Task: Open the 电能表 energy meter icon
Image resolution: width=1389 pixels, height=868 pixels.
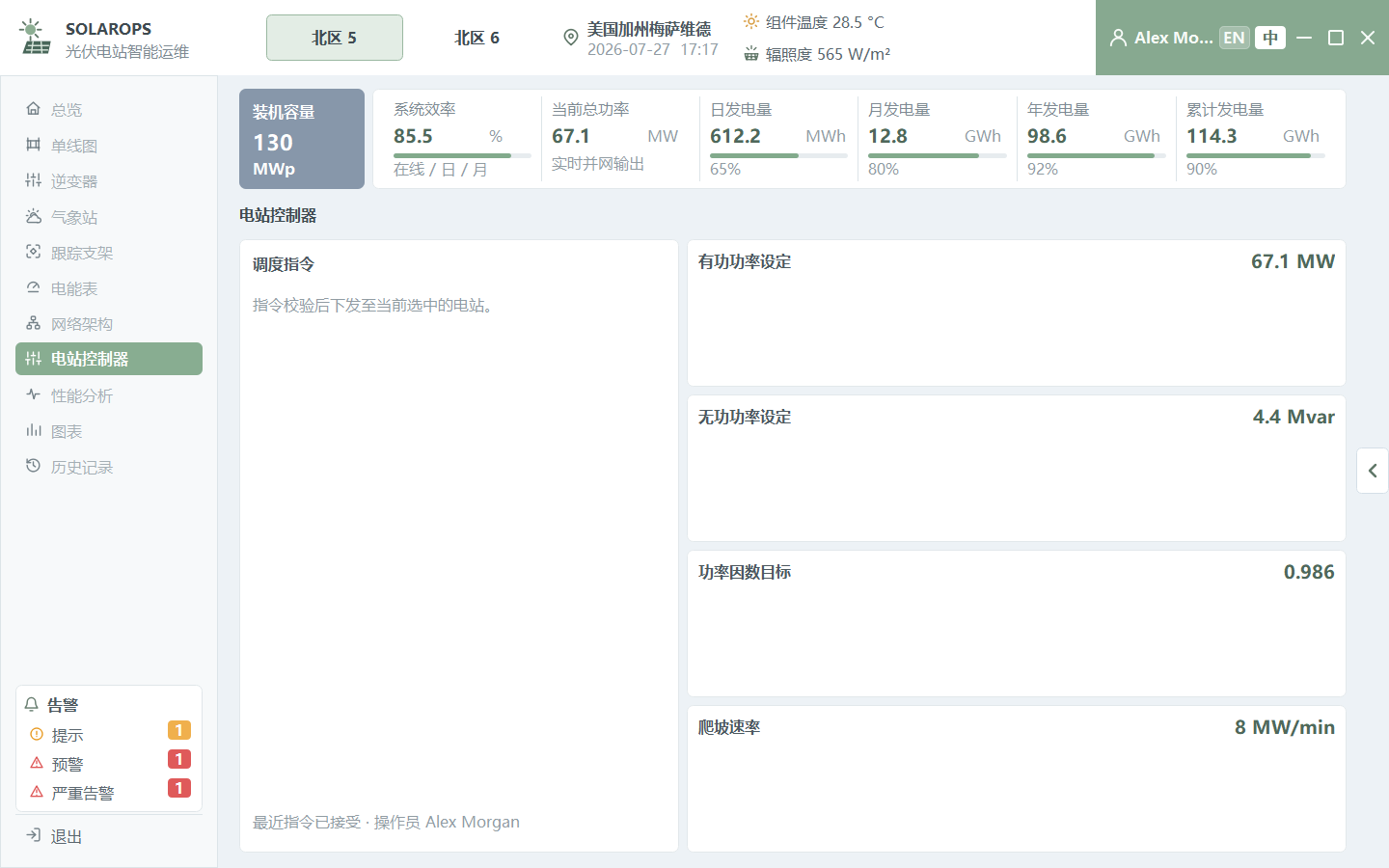Action: tap(34, 287)
